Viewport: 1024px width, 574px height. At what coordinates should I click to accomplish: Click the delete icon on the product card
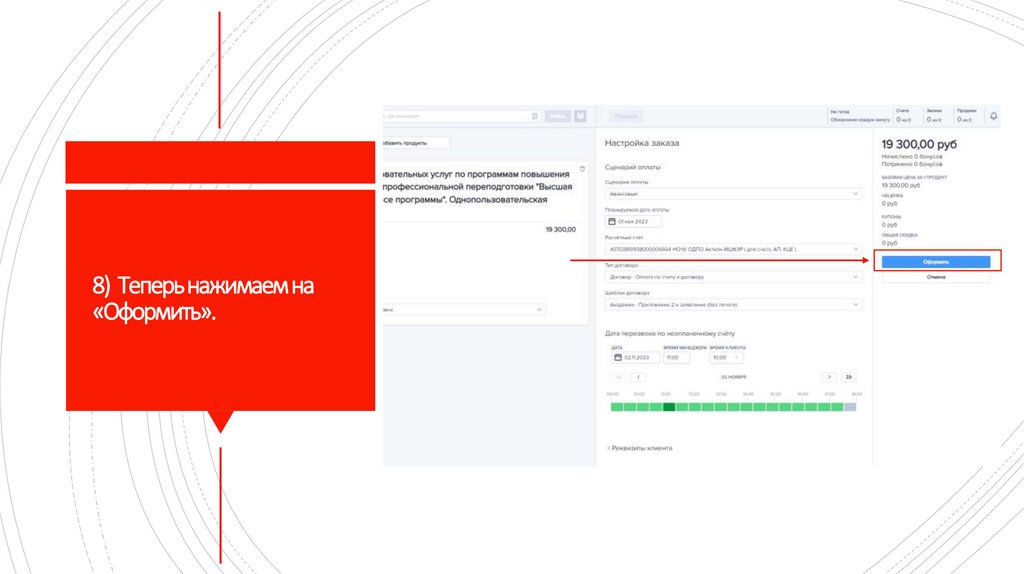582,169
